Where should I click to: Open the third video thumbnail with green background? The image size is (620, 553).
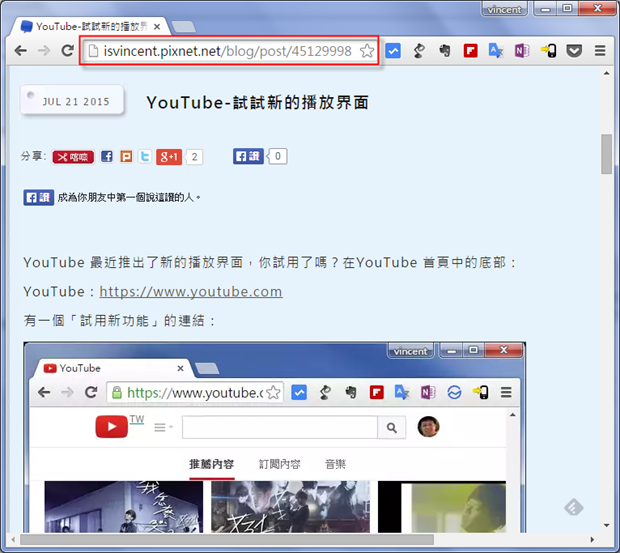tap(442, 506)
